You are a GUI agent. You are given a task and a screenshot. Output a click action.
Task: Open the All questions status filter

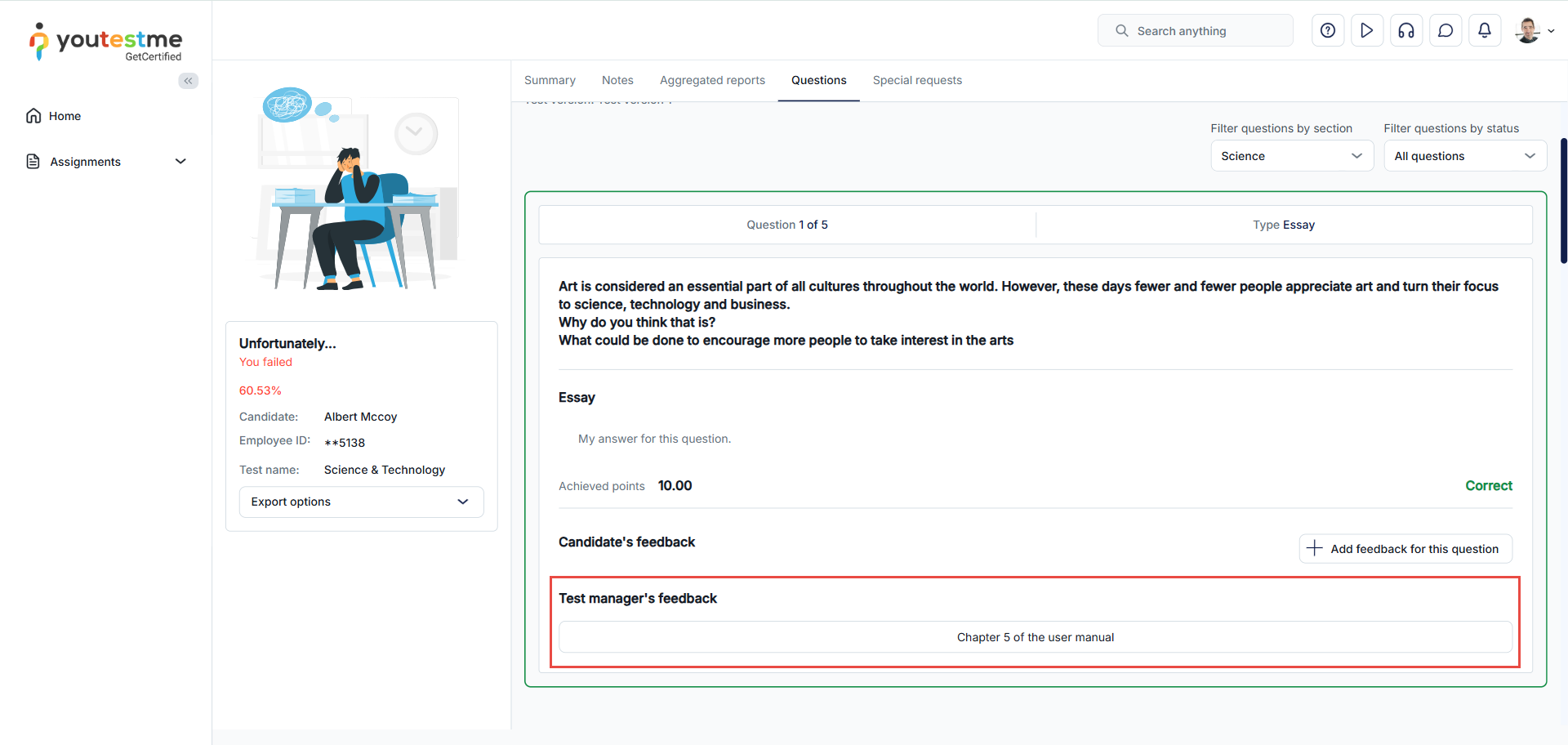1464,156
